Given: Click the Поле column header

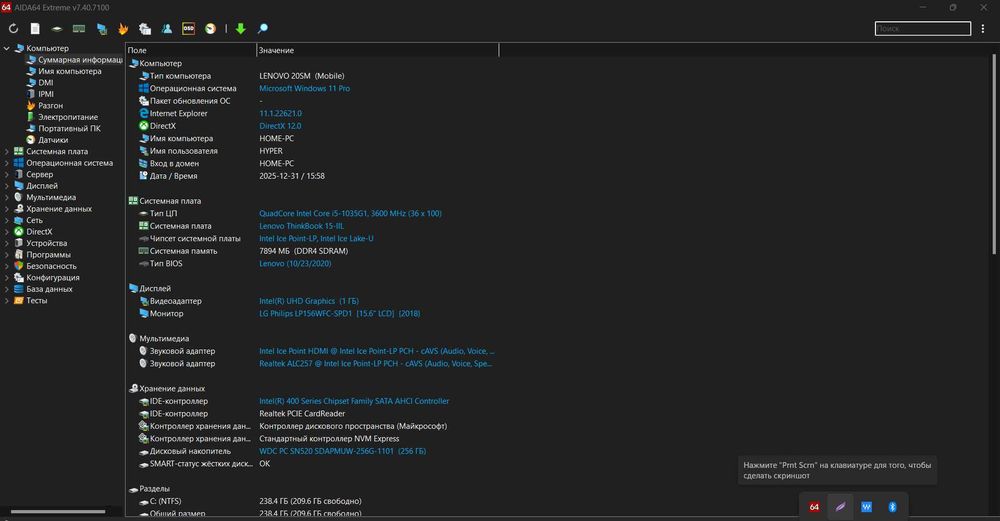Looking at the screenshot, I should 191,50.
